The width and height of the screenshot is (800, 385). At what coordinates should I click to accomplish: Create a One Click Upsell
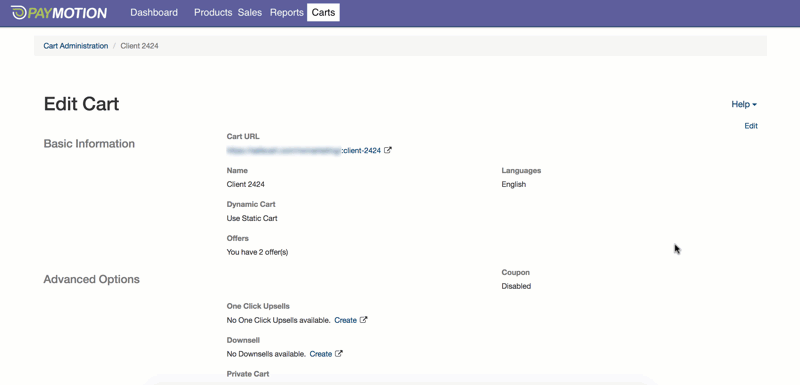click(345, 320)
